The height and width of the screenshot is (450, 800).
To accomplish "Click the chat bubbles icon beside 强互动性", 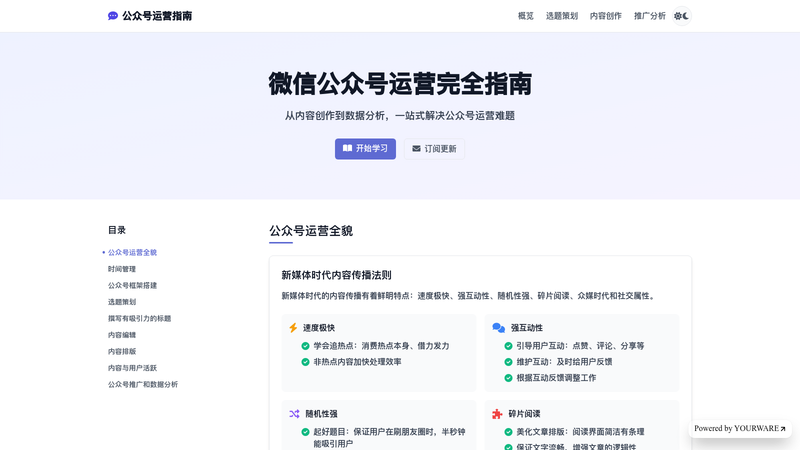I will point(498,328).
